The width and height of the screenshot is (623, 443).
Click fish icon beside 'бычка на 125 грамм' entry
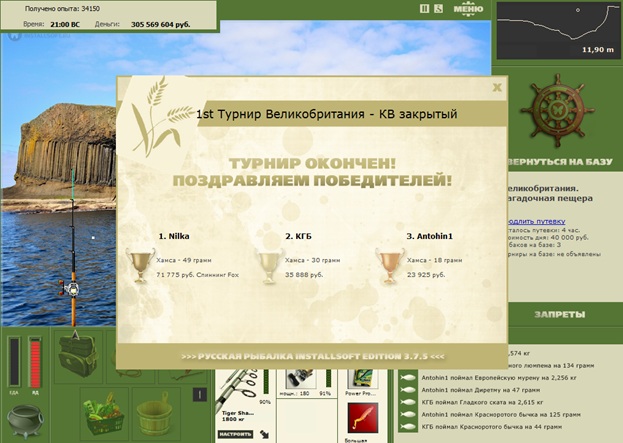[x=408, y=415]
